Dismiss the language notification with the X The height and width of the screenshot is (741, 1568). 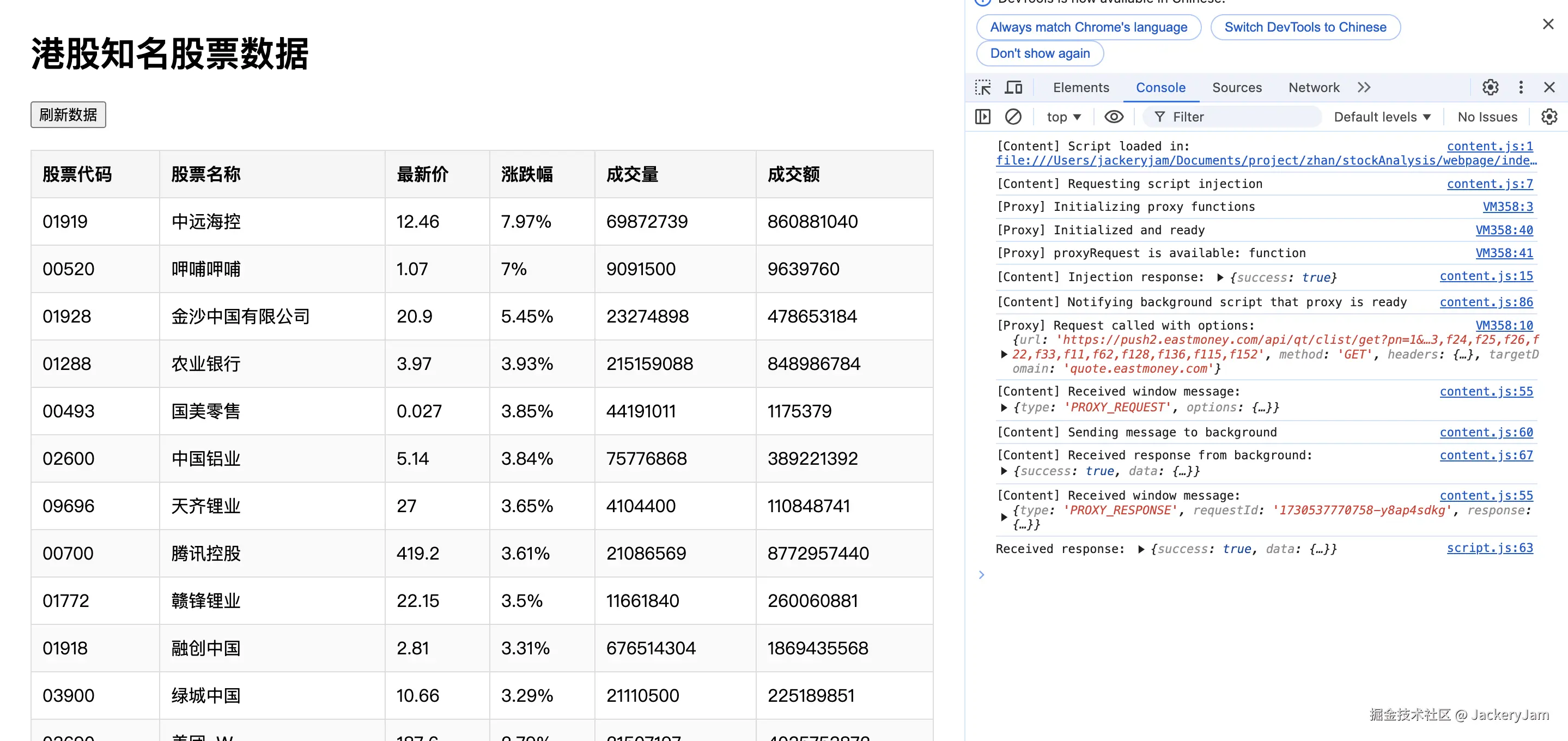1548,25
